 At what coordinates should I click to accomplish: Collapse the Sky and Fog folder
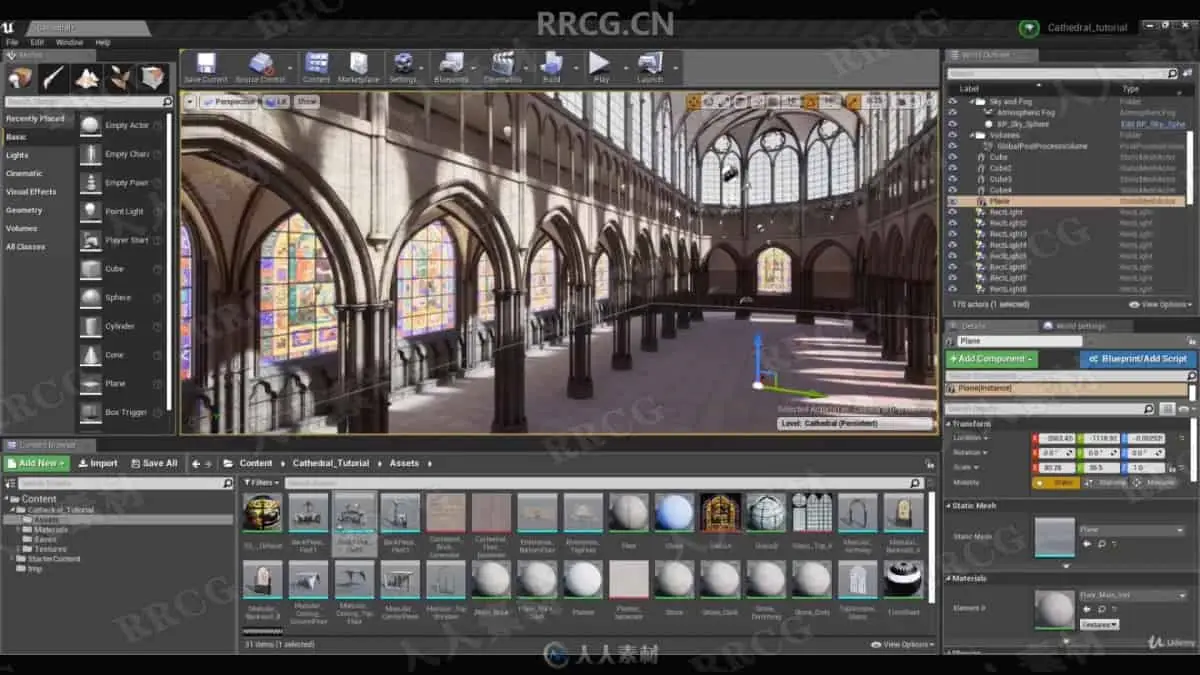(973, 101)
